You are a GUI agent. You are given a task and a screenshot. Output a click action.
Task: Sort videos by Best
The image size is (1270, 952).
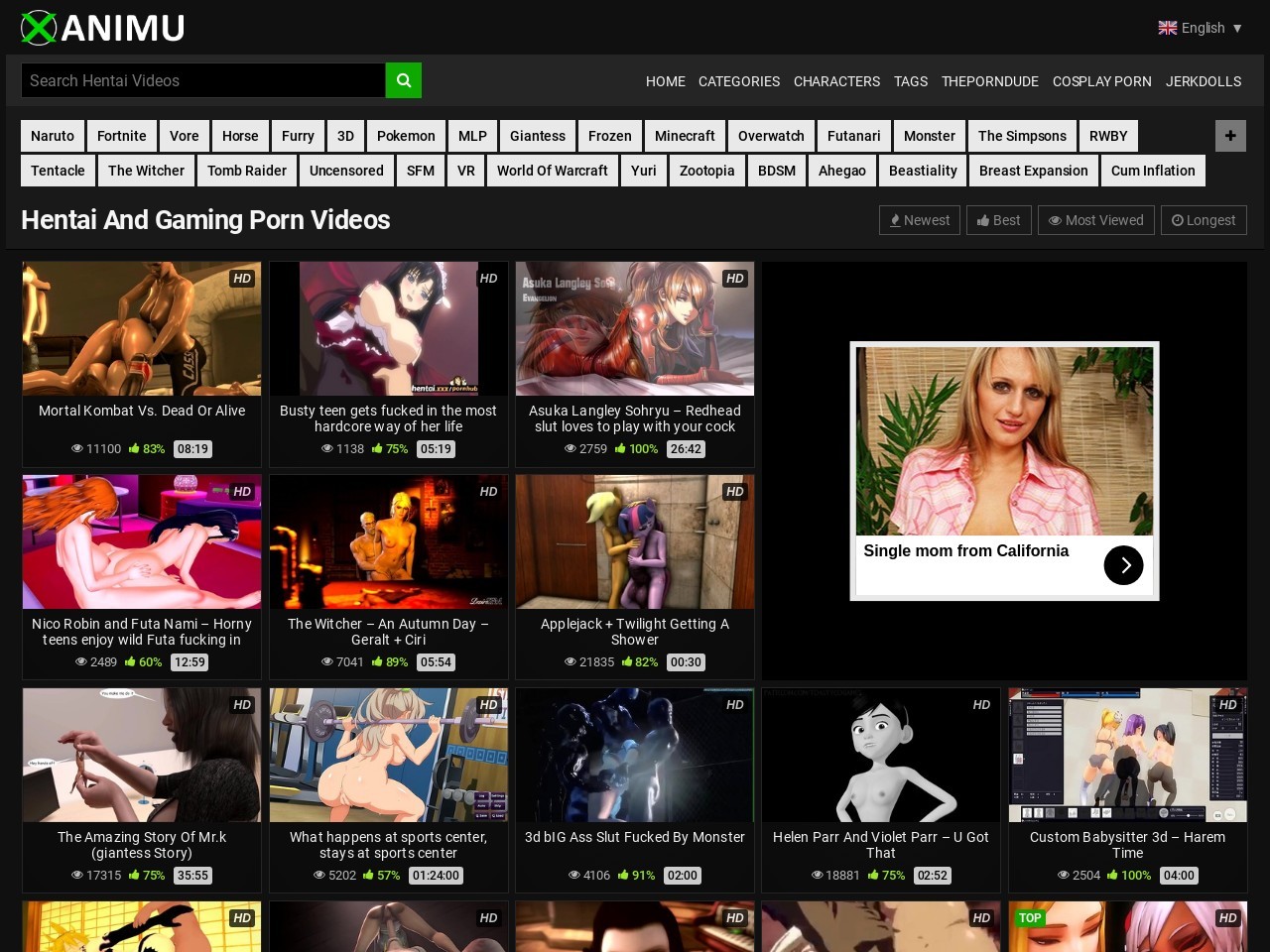pyautogui.click(x=999, y=220)
